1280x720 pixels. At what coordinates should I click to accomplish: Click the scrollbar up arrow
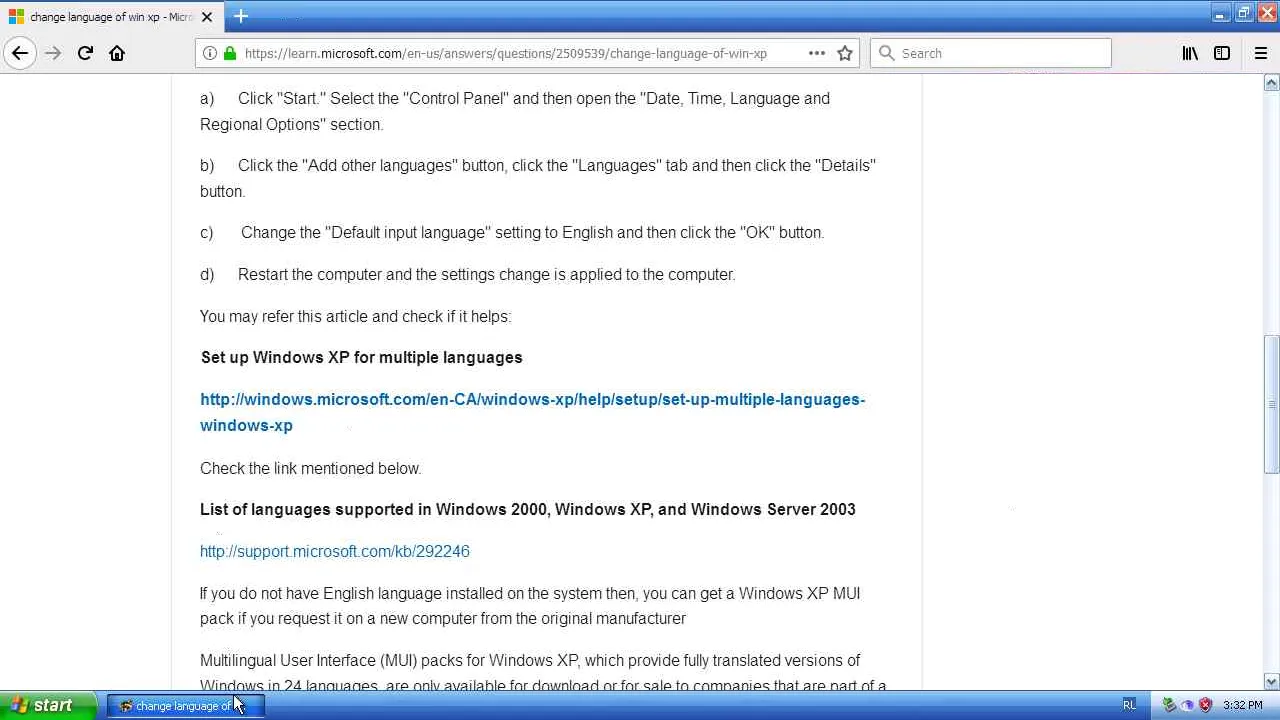click(x=1271, y=83)
